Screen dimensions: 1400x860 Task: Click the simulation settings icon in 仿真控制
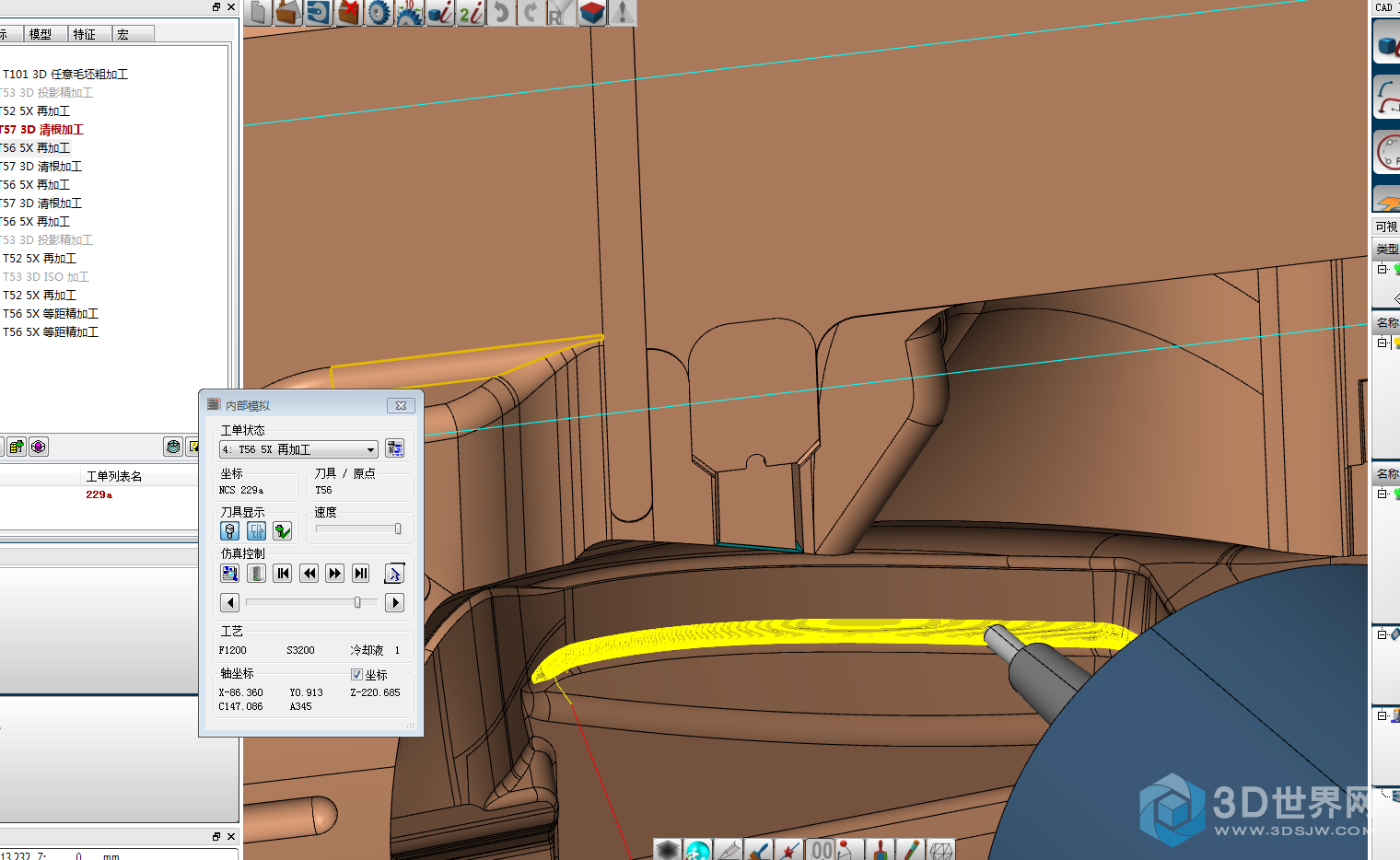click(x=230, y=574)
